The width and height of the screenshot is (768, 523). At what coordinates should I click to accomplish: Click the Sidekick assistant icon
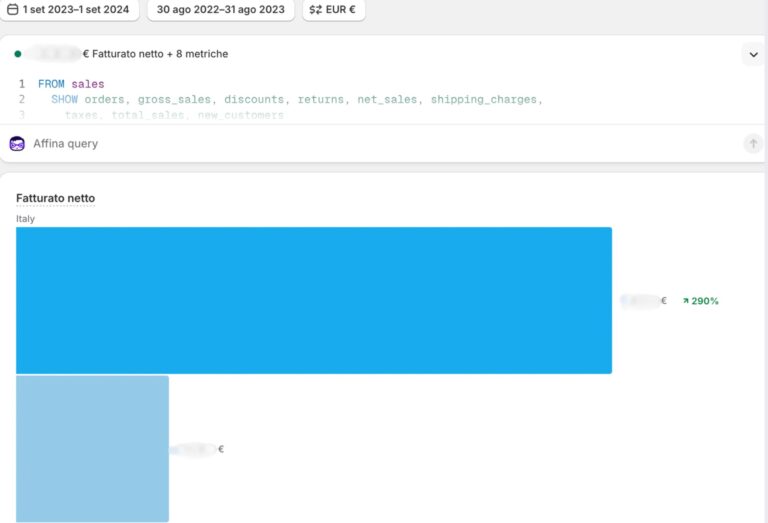pyautogui.click(x=17, y=144)
